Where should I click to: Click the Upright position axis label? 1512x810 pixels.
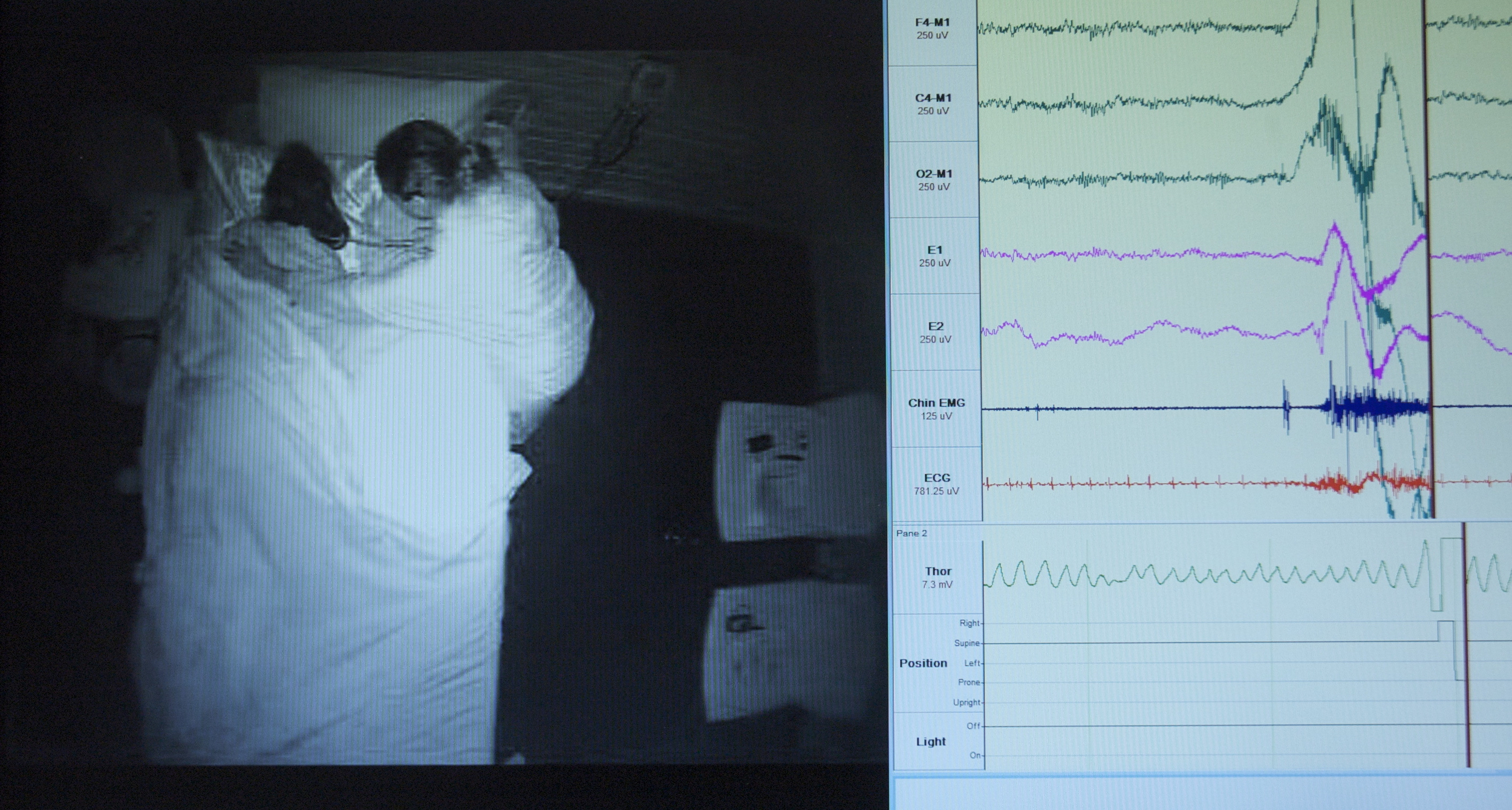coord(966,702)
